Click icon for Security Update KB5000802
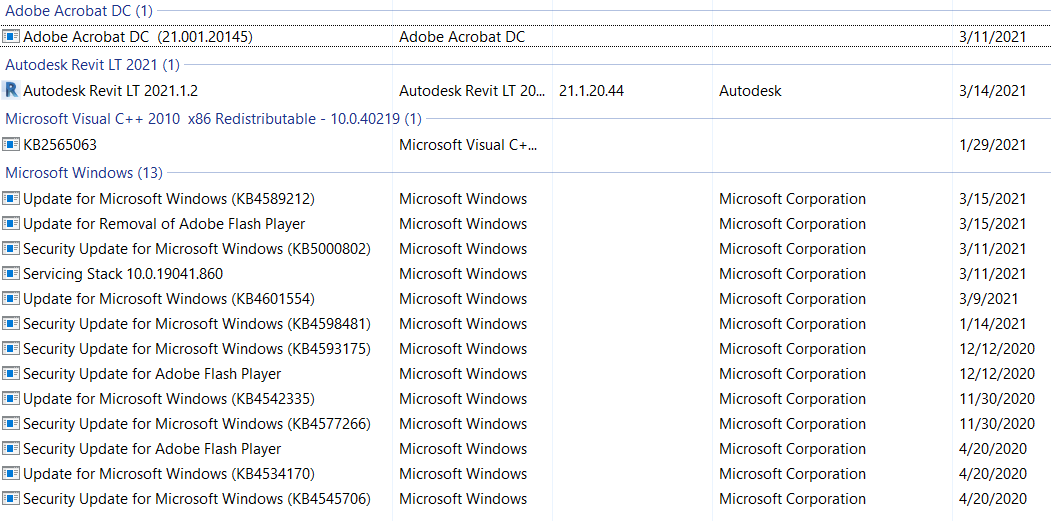The height and width of the screenshot is (521, 1051). pyautogui.click(x=12, y=249)
